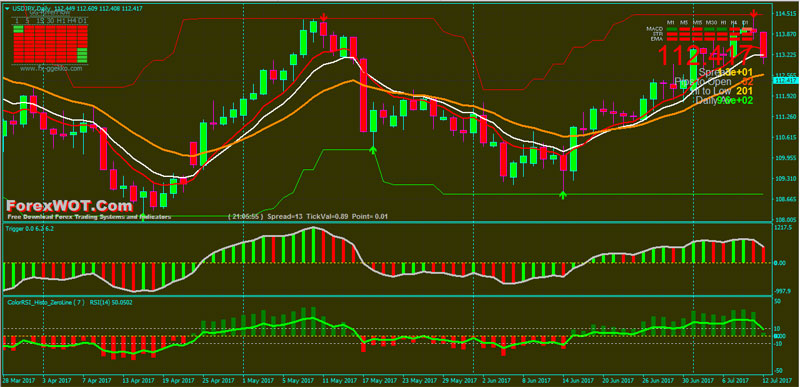Click the red sell arrow above the 10 May peak
800x387 pixels.
click(323, 18)
